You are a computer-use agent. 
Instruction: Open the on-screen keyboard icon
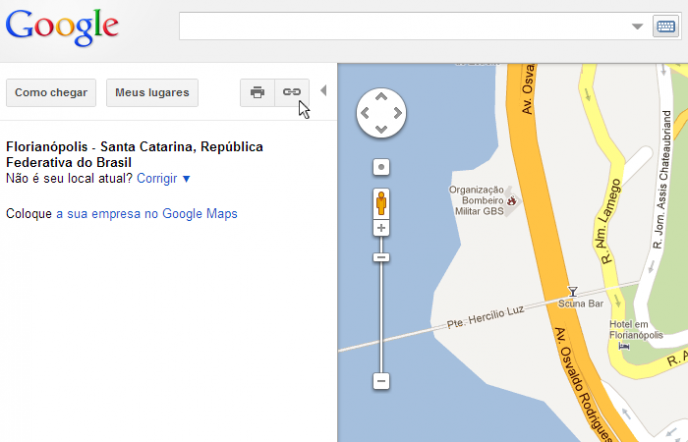(x=665, y=27)
